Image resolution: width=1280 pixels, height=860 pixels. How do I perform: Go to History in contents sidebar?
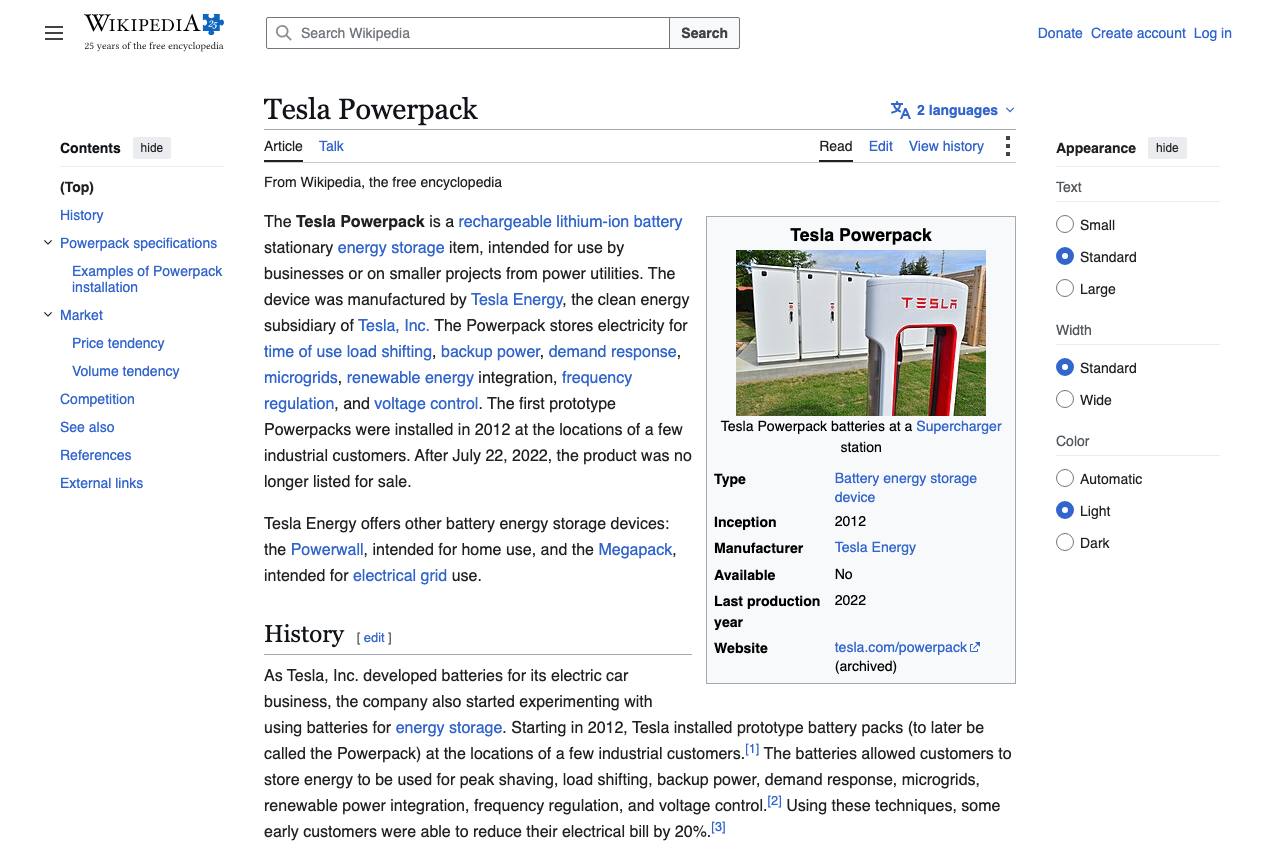tap(82, 215)
